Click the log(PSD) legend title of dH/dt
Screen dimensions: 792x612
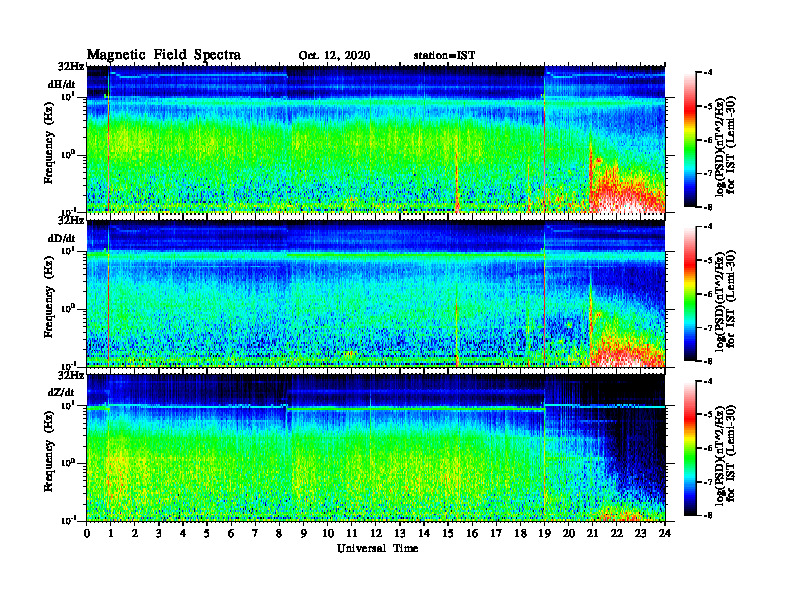(x=725, y=145)
